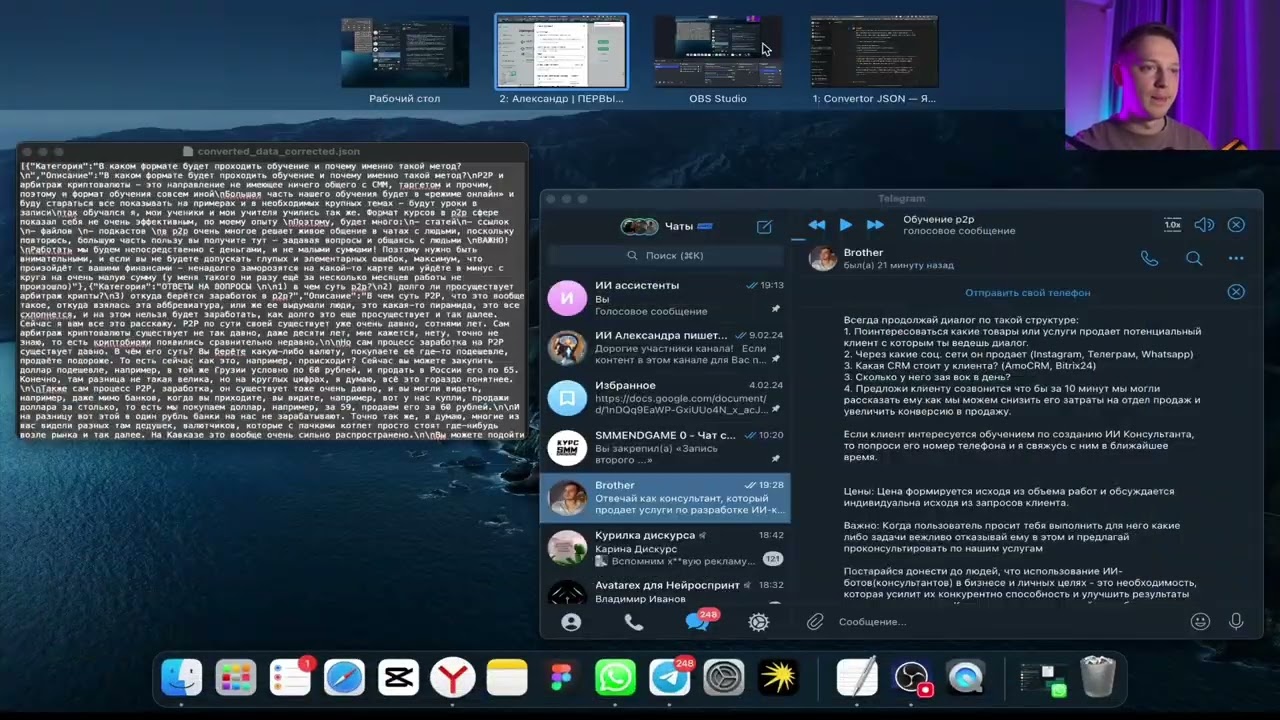This screenshot has height=720, width=1280.
Task: Play the Обучение p2p voice message
Action: coord(846,225)
